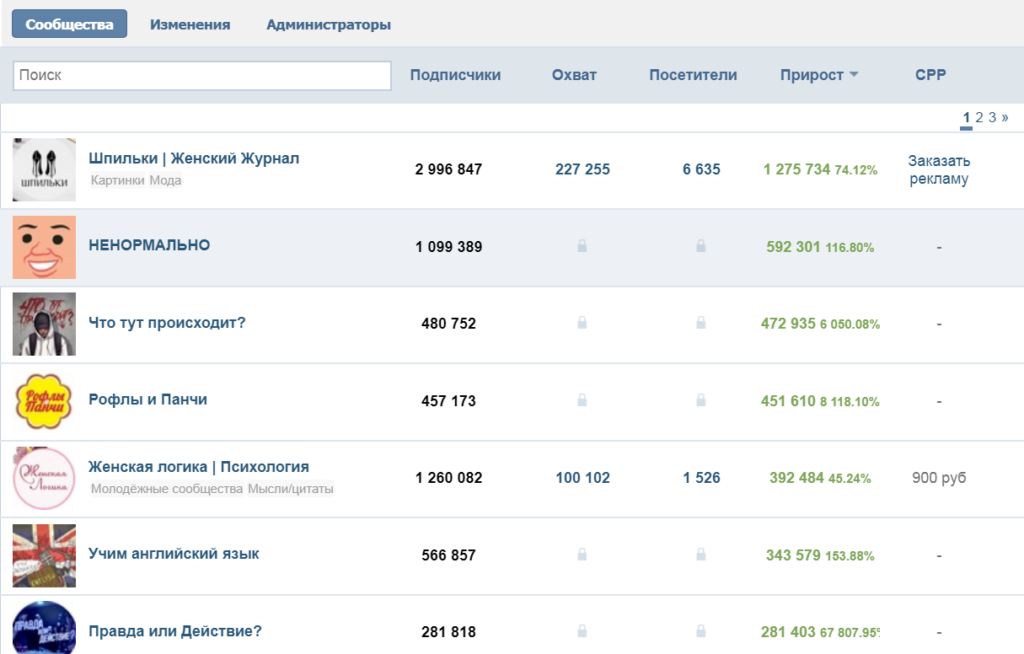Click subscribers count 1 099 389
The width and height of the screenshot is (1024, 654).
(449, 247)
